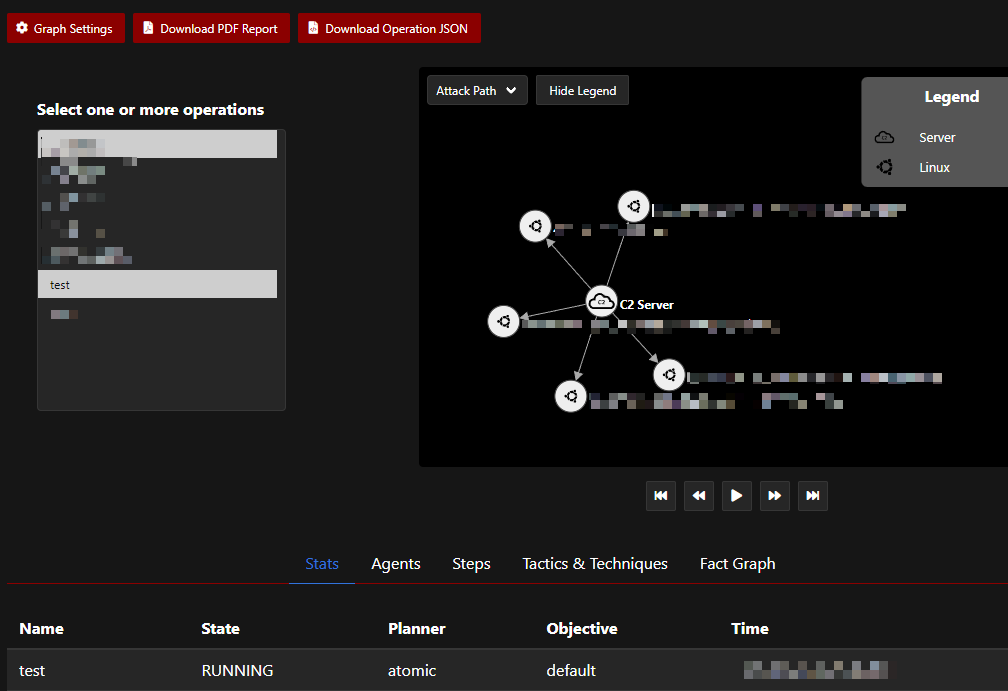Hide the graph legend

pyautogui.click(x=582, y=91)
